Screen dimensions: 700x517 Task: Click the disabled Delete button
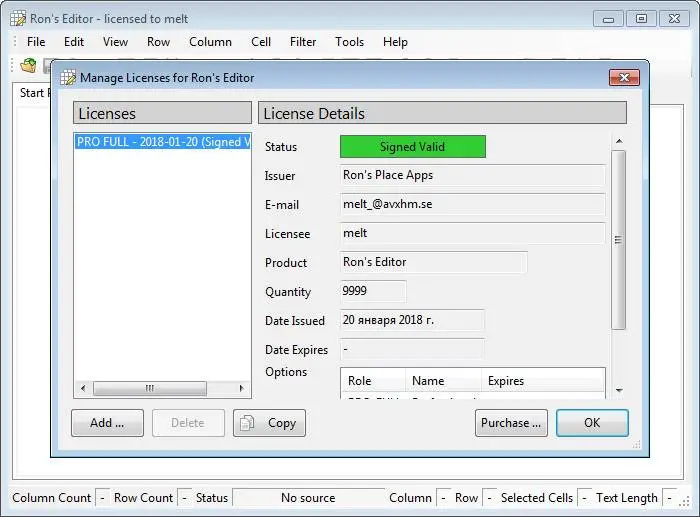188,423
